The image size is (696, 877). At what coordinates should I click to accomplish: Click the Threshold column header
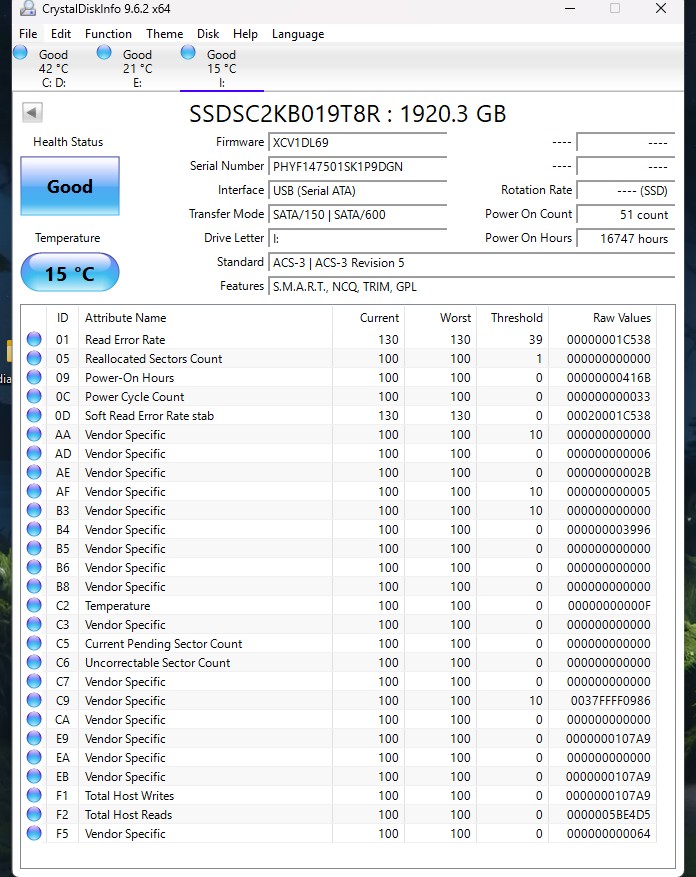pyautogui.click(x=512, y=318)
